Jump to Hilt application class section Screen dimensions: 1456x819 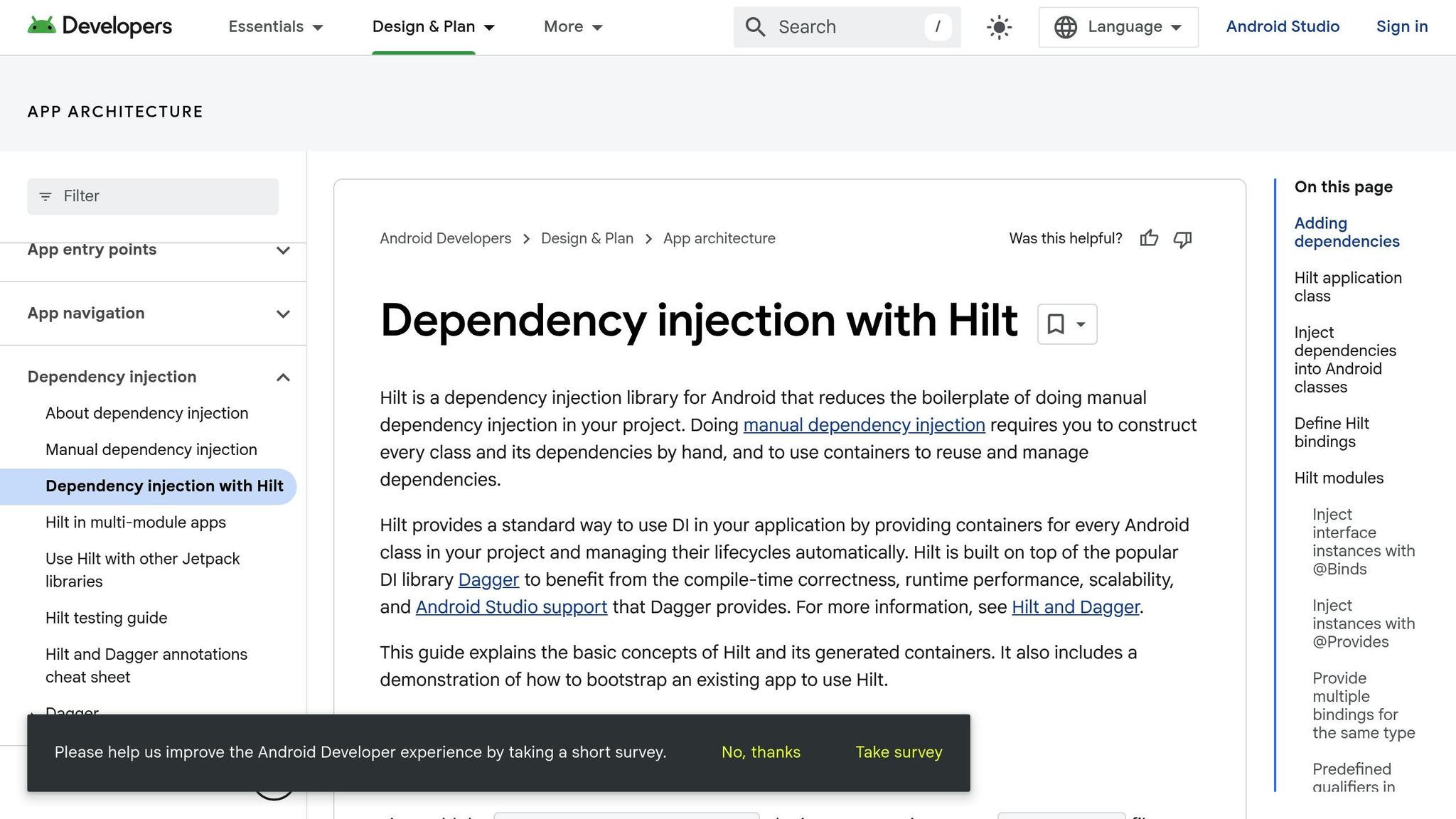point(1348,287)
